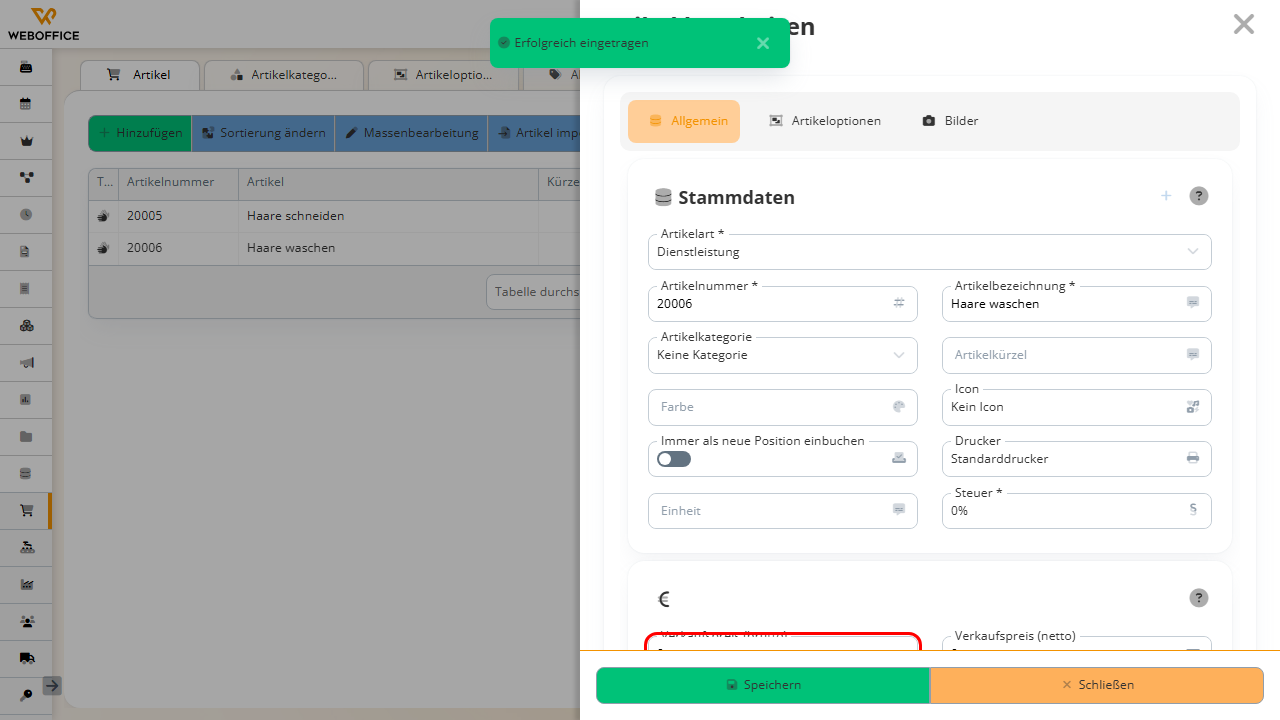
Task: Click the crown icon in left sidebar
Action: pyautogui.click(x=26, y=140)
